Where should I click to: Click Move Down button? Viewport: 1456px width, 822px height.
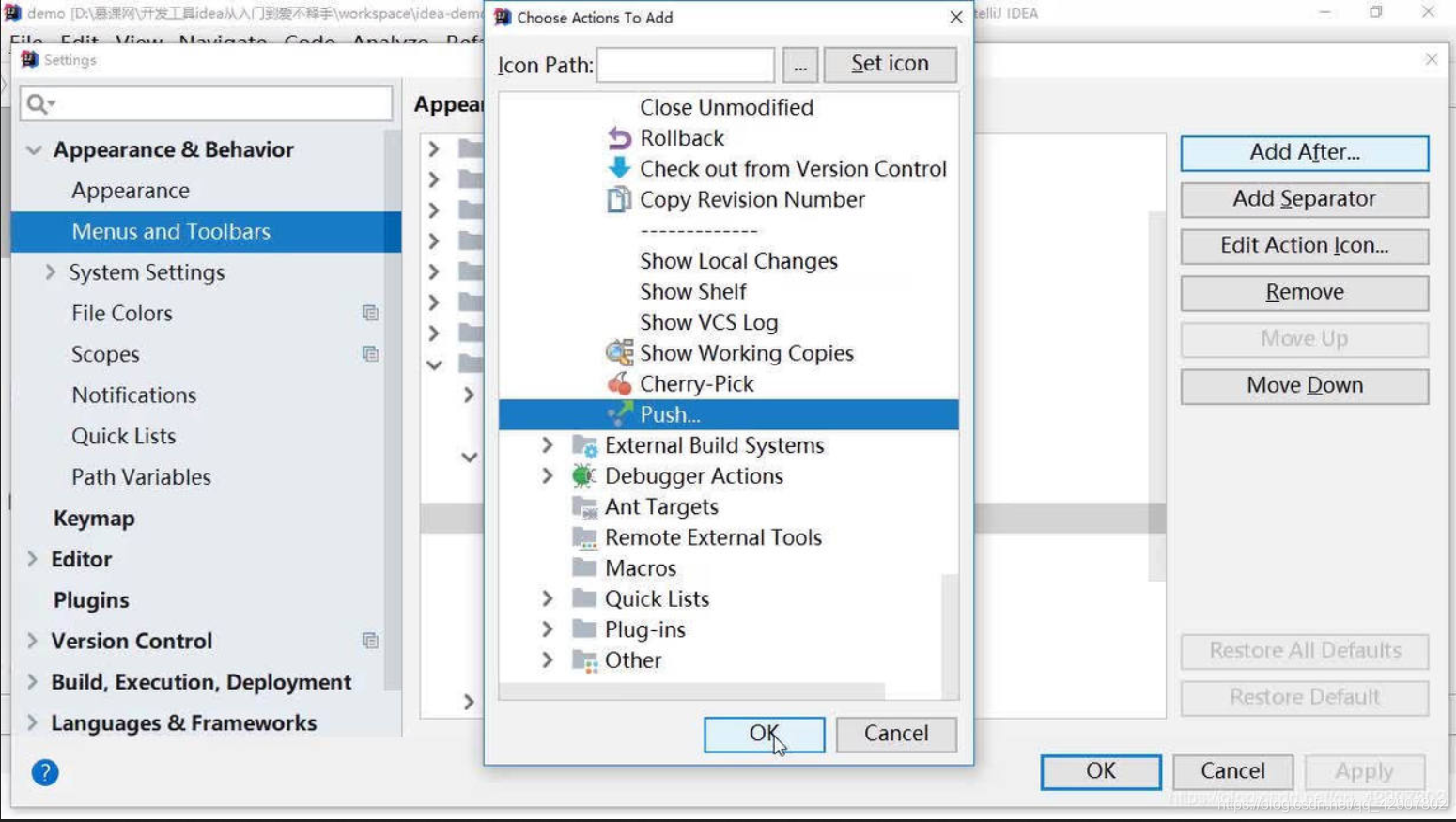click(x=1305, y=386)
